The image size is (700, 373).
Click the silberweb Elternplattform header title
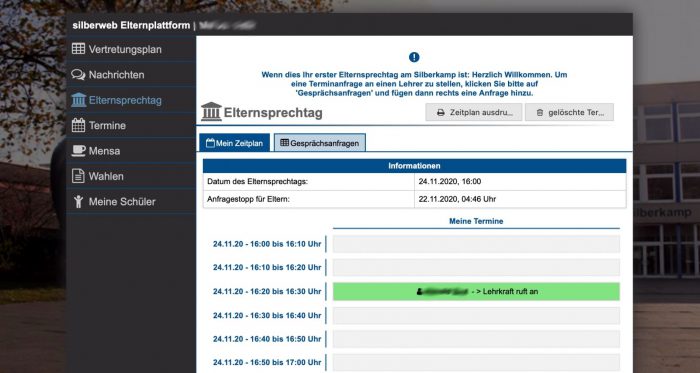[131, 25]
